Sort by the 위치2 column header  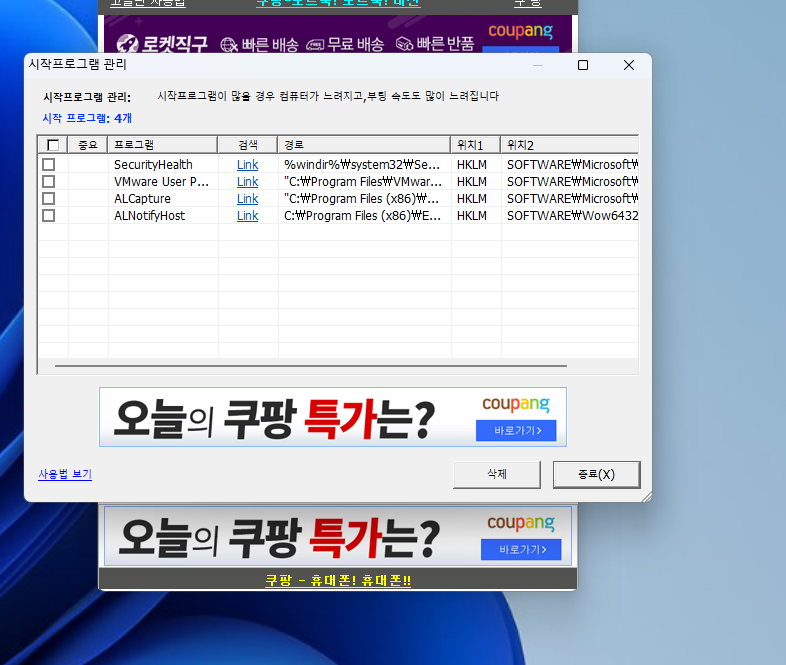click(x=569, y=145)
